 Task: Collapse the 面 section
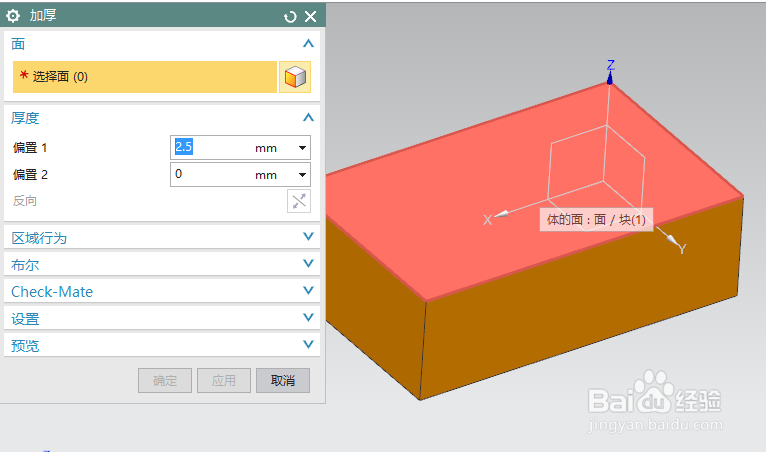point(308,43)
